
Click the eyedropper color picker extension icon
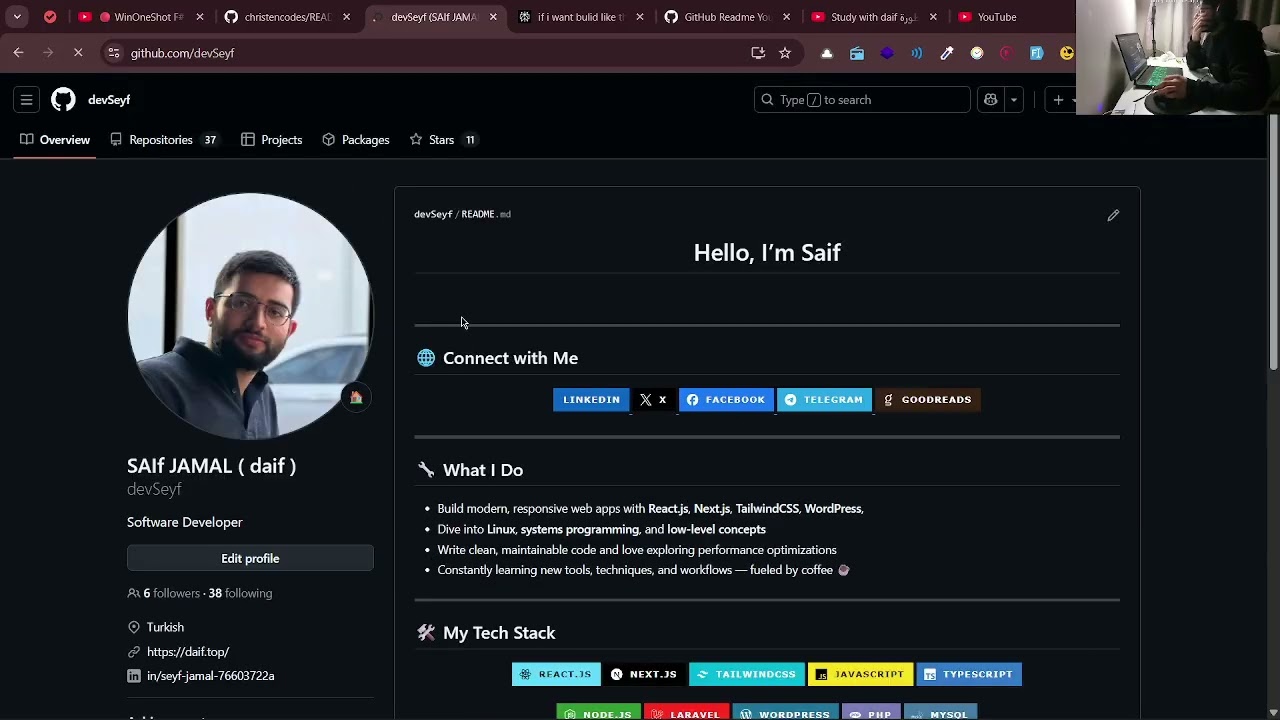(x=947, y=53)
